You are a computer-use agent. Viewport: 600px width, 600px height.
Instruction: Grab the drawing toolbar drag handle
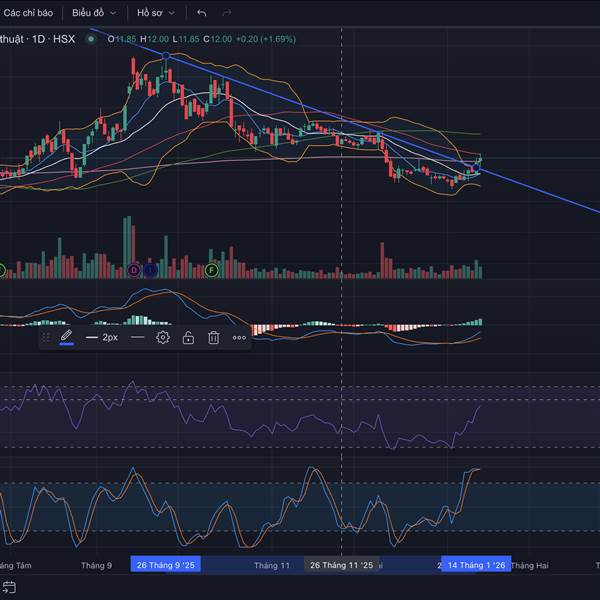pos(46,338)
